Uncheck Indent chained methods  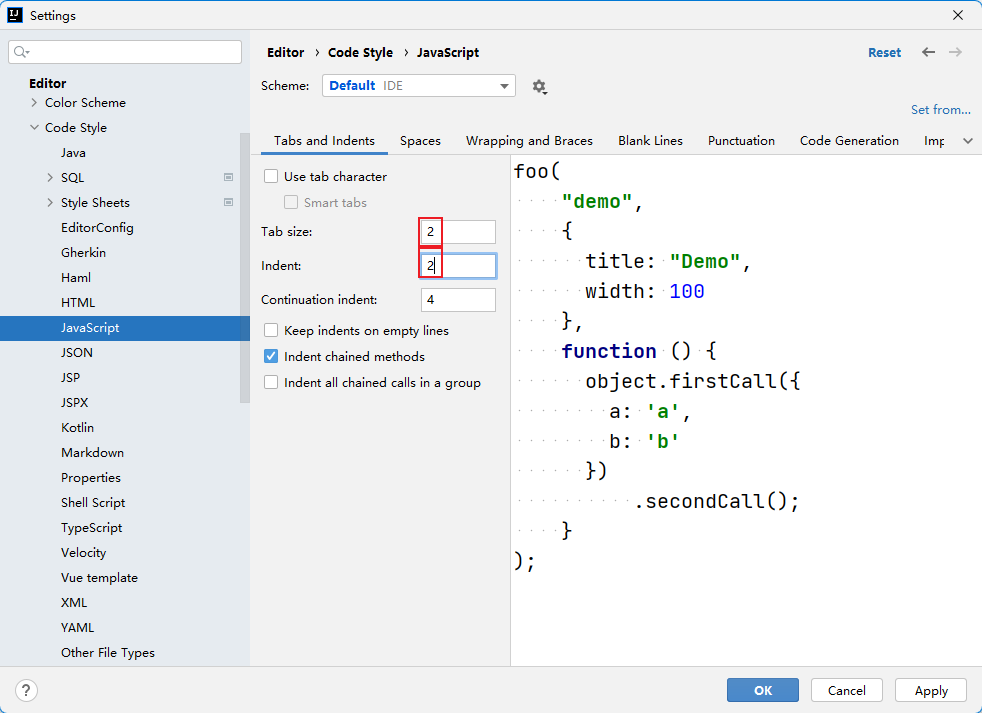(271, 356)
